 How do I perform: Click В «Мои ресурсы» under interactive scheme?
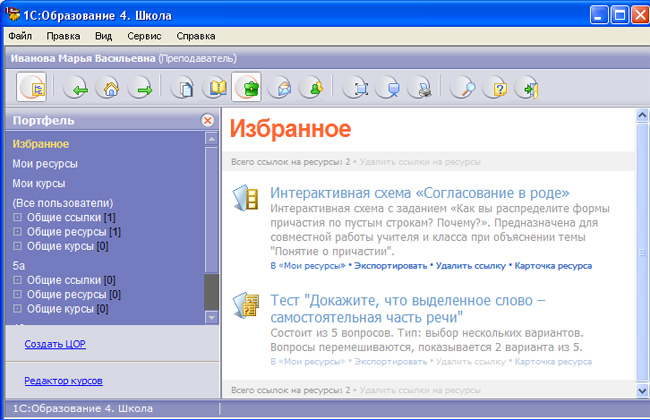[308, 266]
